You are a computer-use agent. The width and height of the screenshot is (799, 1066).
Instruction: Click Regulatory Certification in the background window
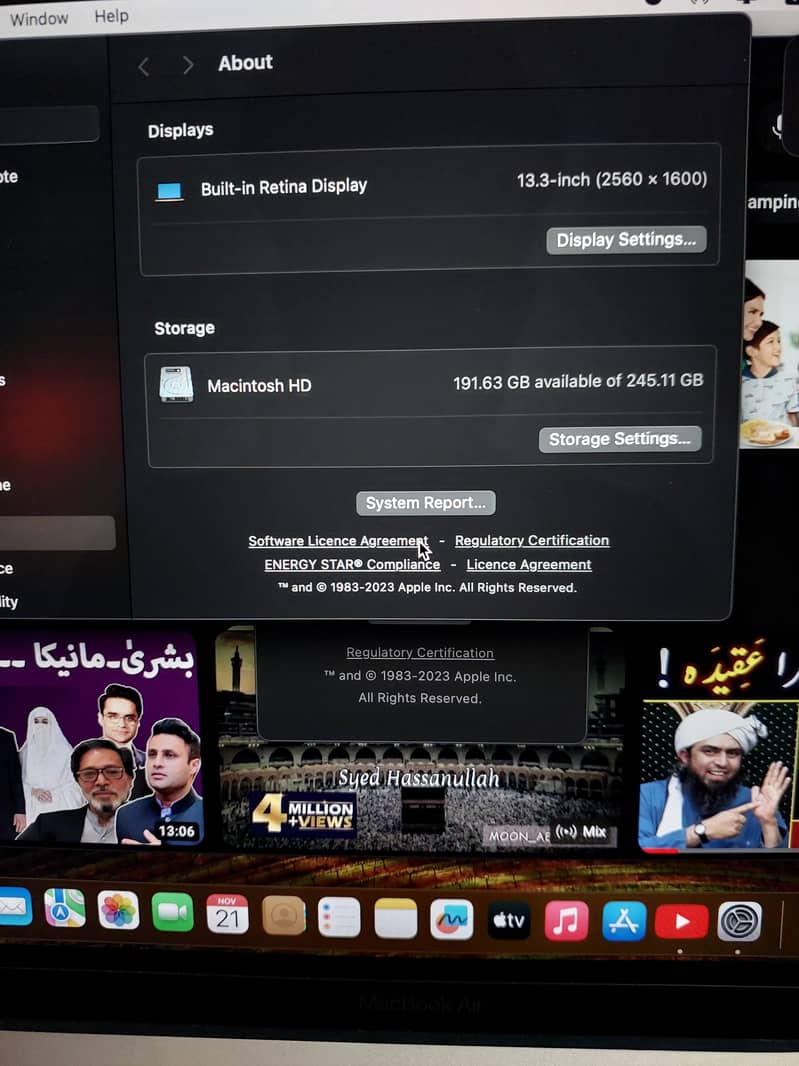click(x=420, y=653)
